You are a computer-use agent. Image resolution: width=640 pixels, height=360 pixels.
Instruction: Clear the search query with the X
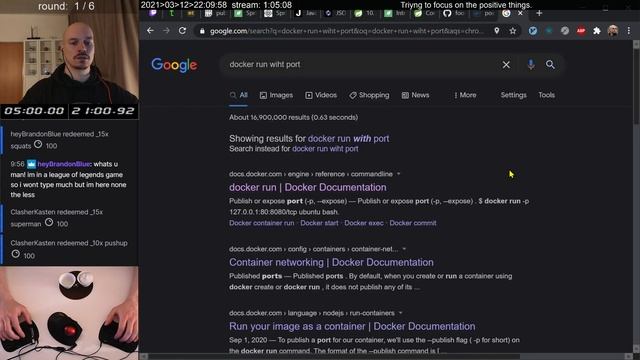506,64
